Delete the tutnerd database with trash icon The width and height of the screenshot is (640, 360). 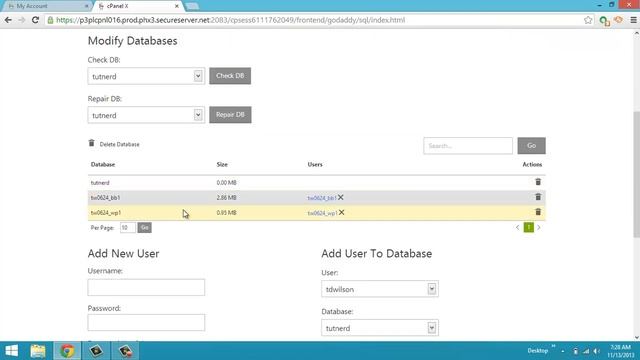click(x=538, y=182)
